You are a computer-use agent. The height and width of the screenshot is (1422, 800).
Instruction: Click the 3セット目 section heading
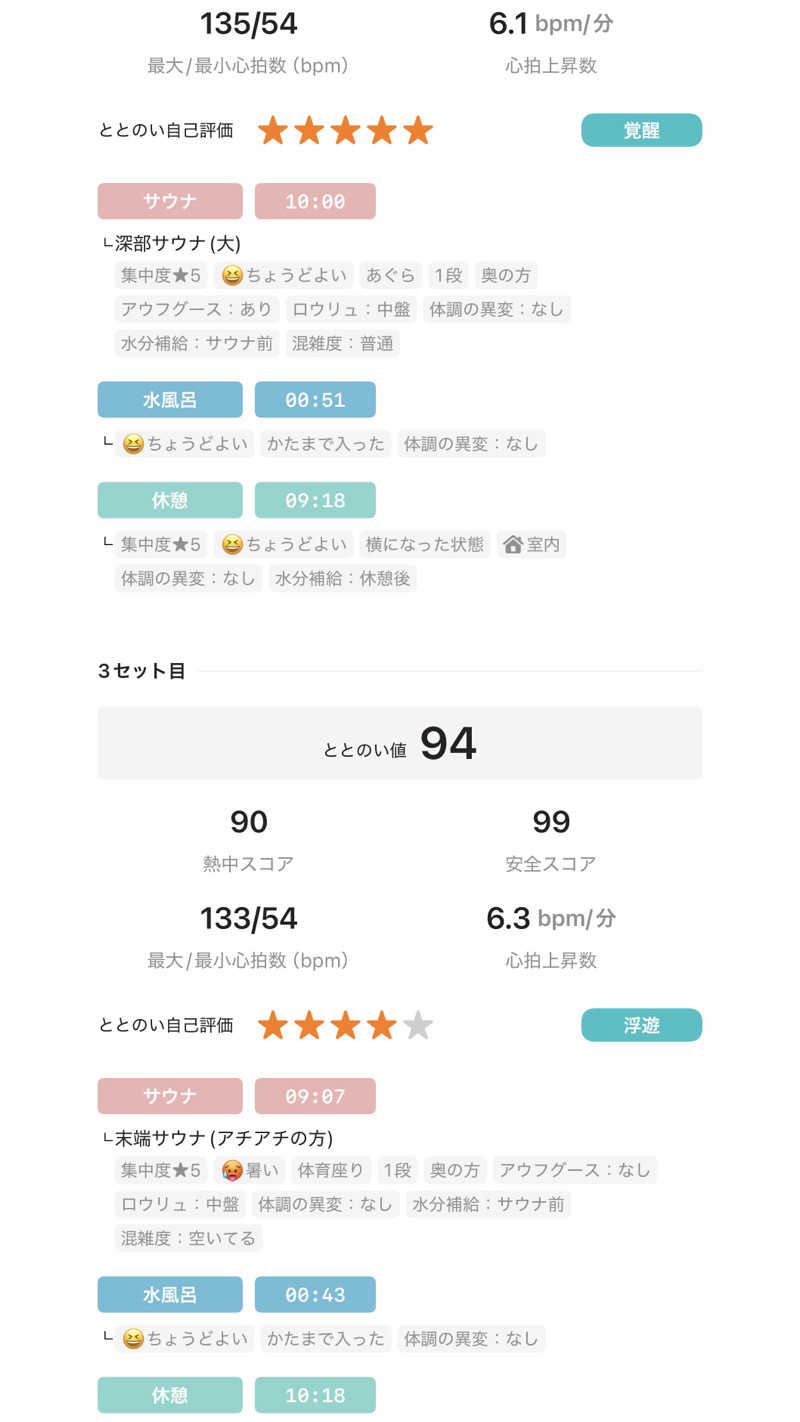tap(141, 671)
